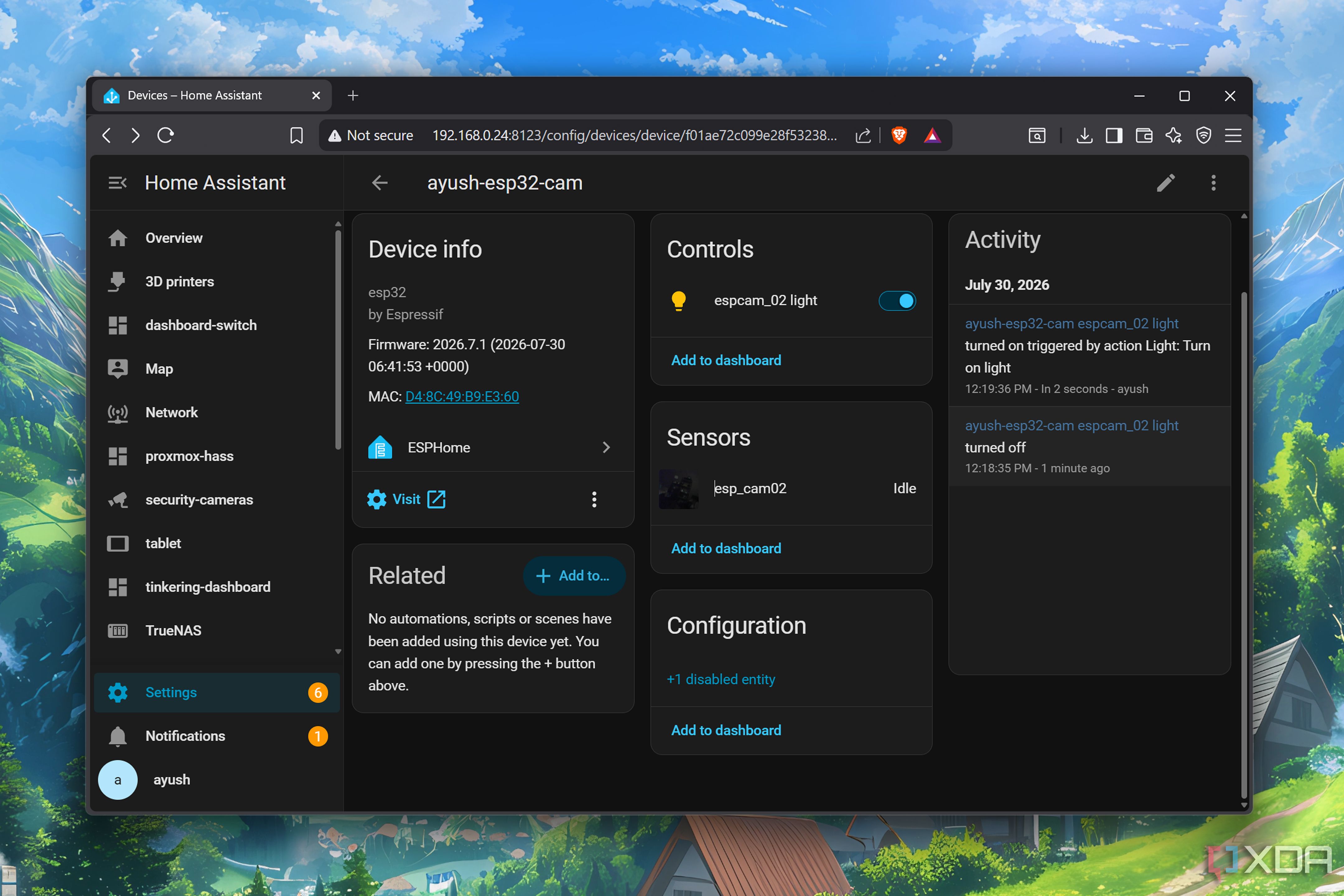Open Leo AI assistant icon
The width and height of the screenshot is (1344, 896).
[1174, 135]
